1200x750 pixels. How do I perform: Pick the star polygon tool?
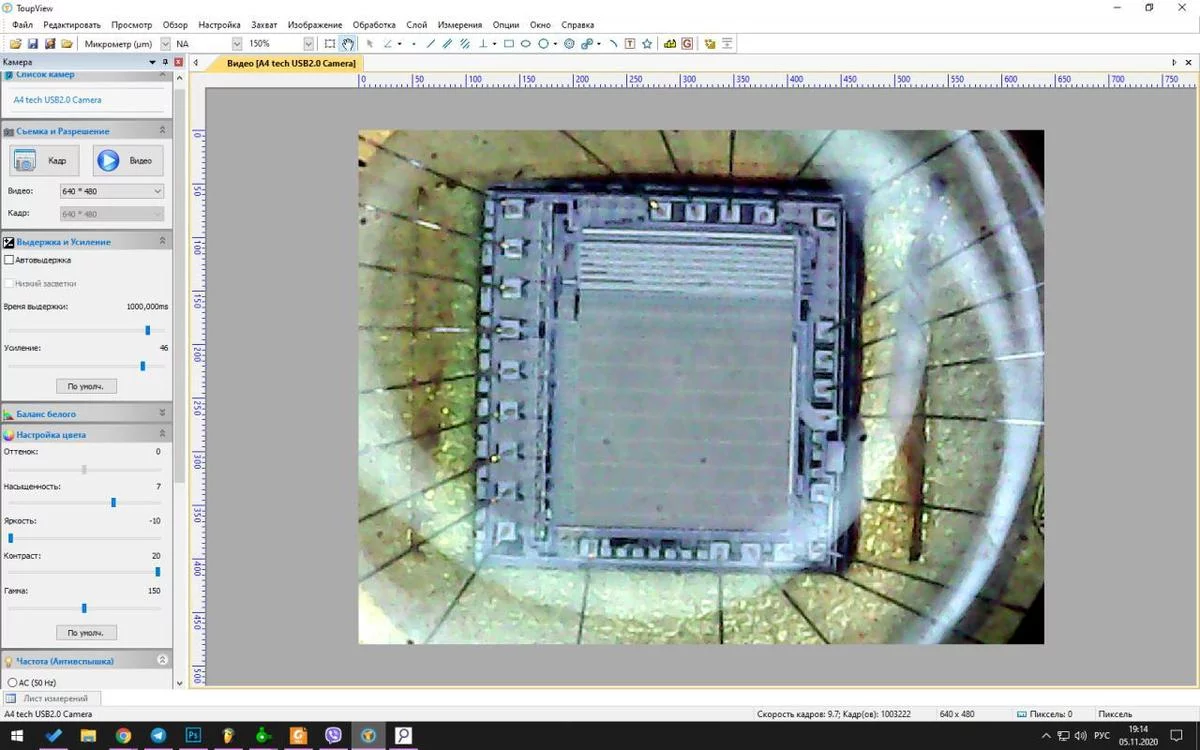click(x=647, y=44)
